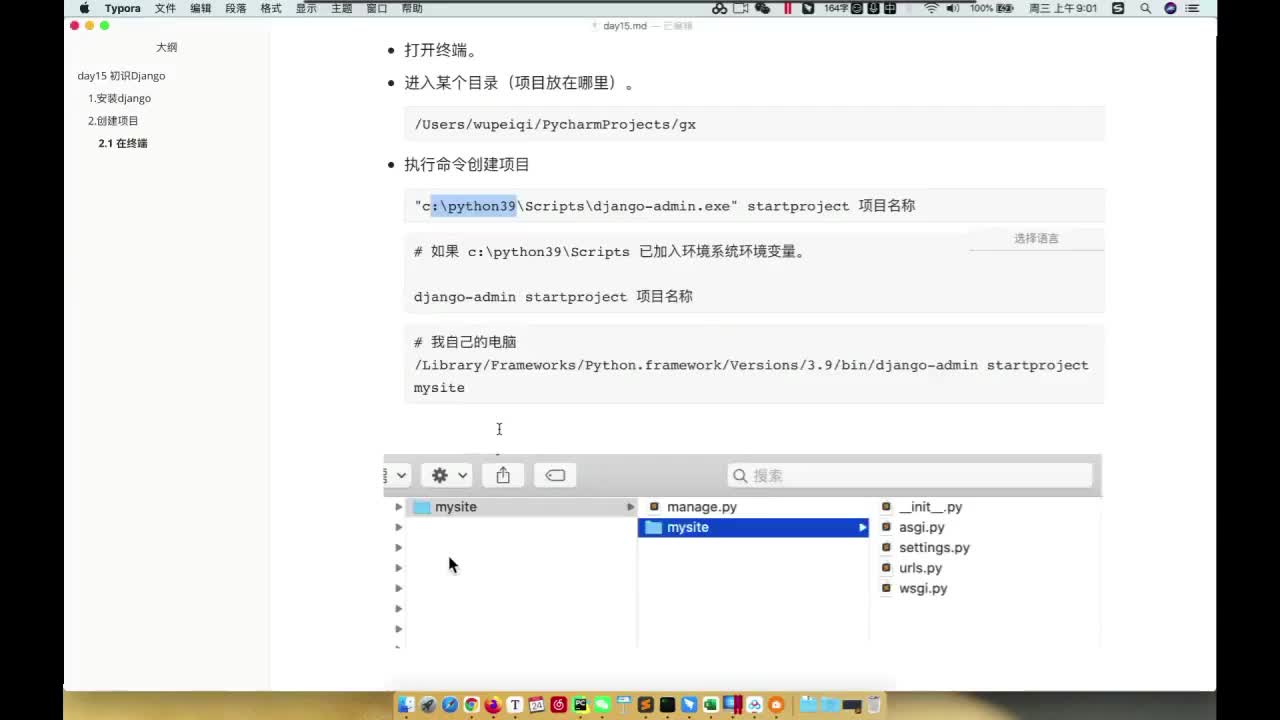Open WeChat from the Dock
Image resolution: width=1280 pixels, height=720 pixels.
602,705
